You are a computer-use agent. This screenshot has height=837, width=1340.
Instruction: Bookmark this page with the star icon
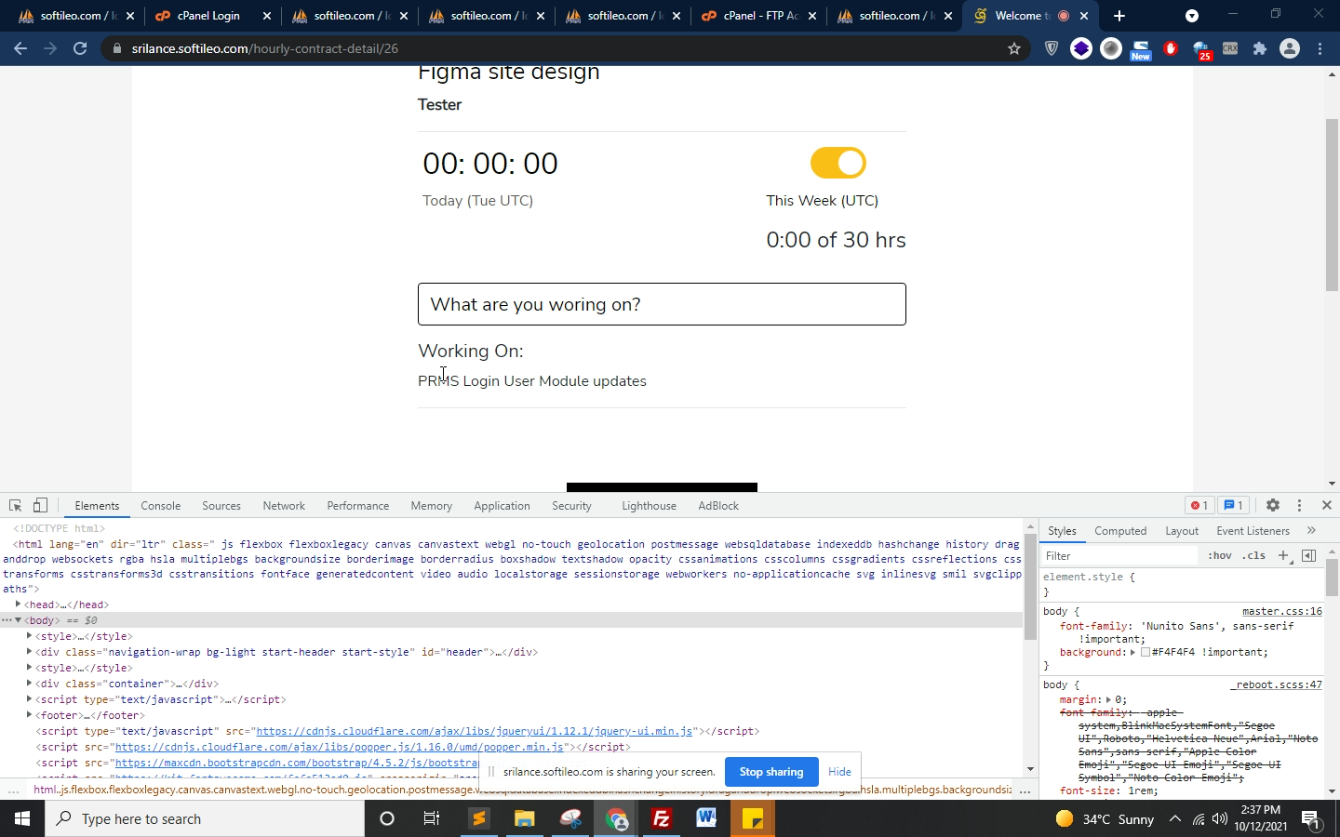click(1014, 48)
